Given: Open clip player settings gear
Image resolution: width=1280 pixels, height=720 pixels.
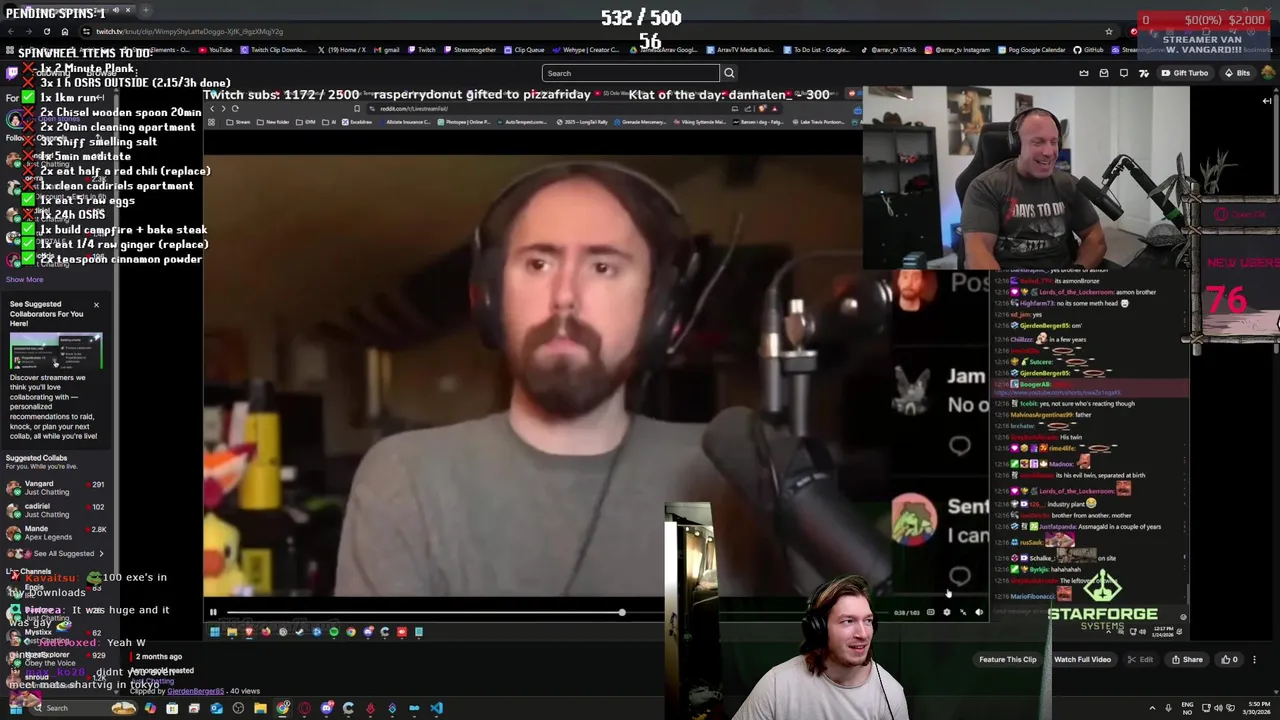Looking at the screenshot, I should click(947, 612).
